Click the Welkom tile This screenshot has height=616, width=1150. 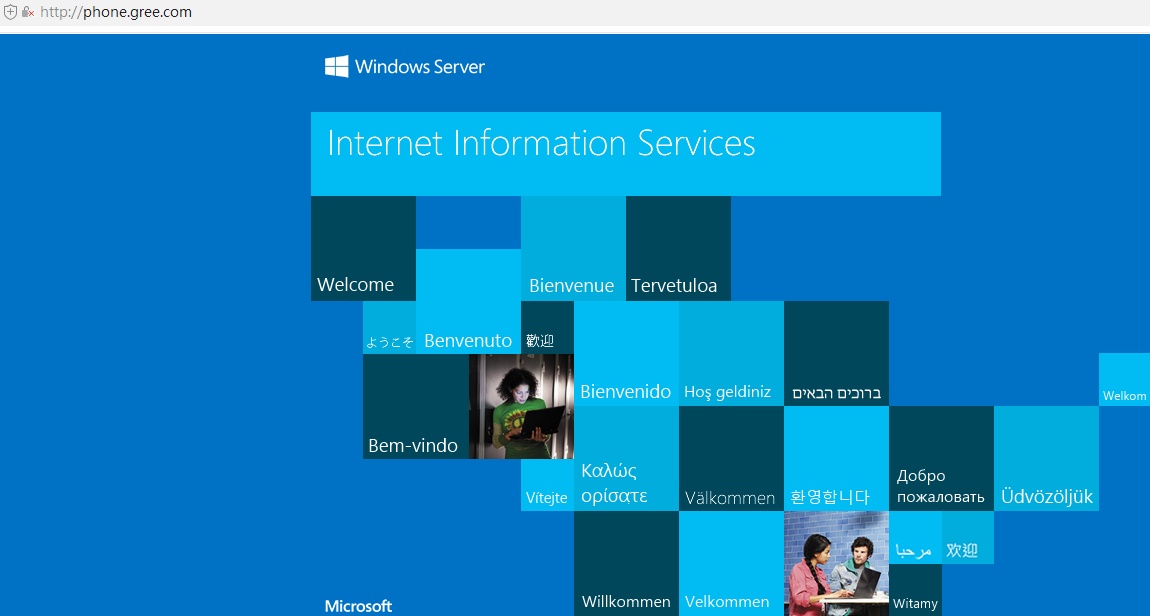point(1124,379)
